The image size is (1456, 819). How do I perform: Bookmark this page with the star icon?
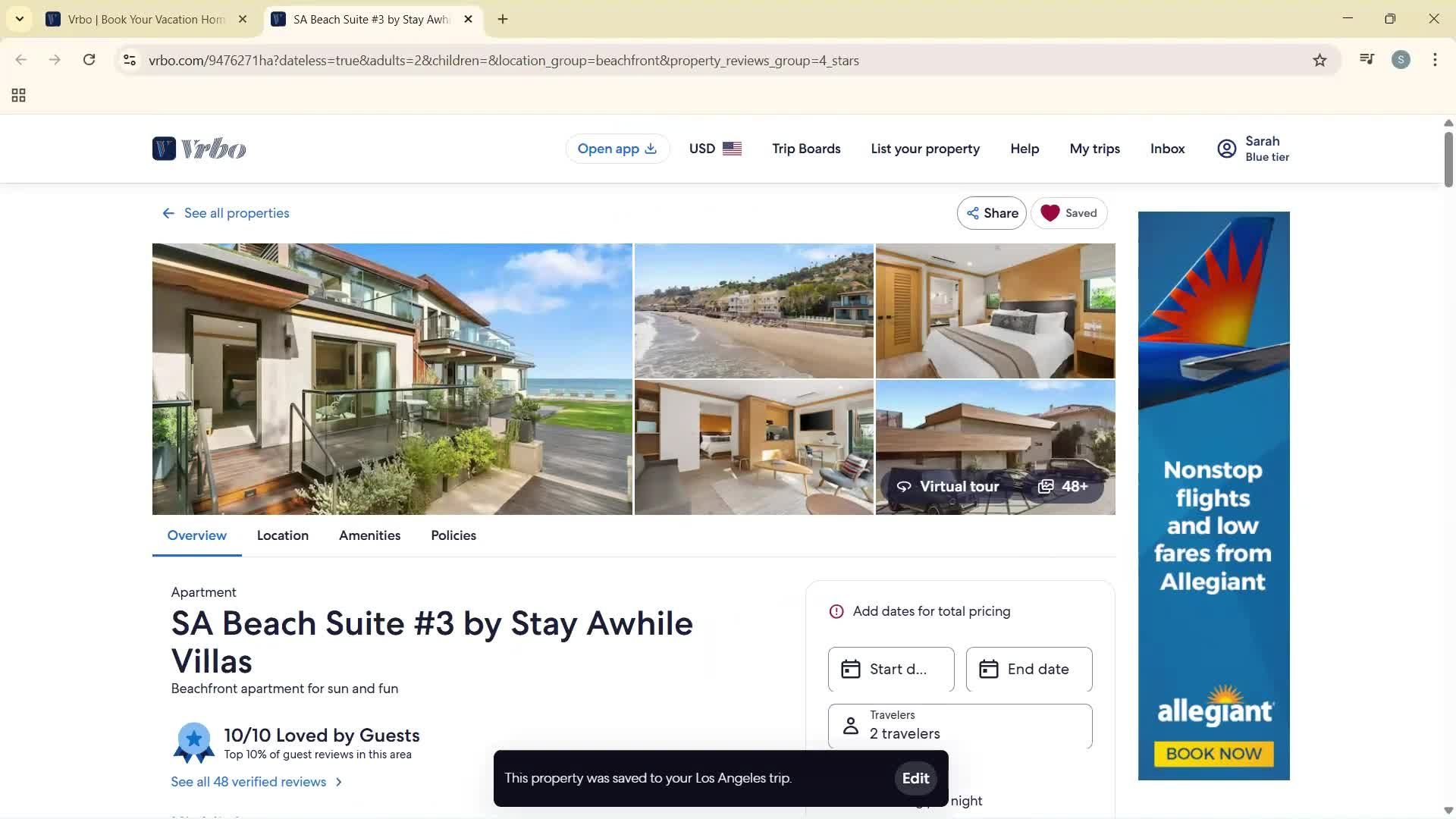(1319, 60)
